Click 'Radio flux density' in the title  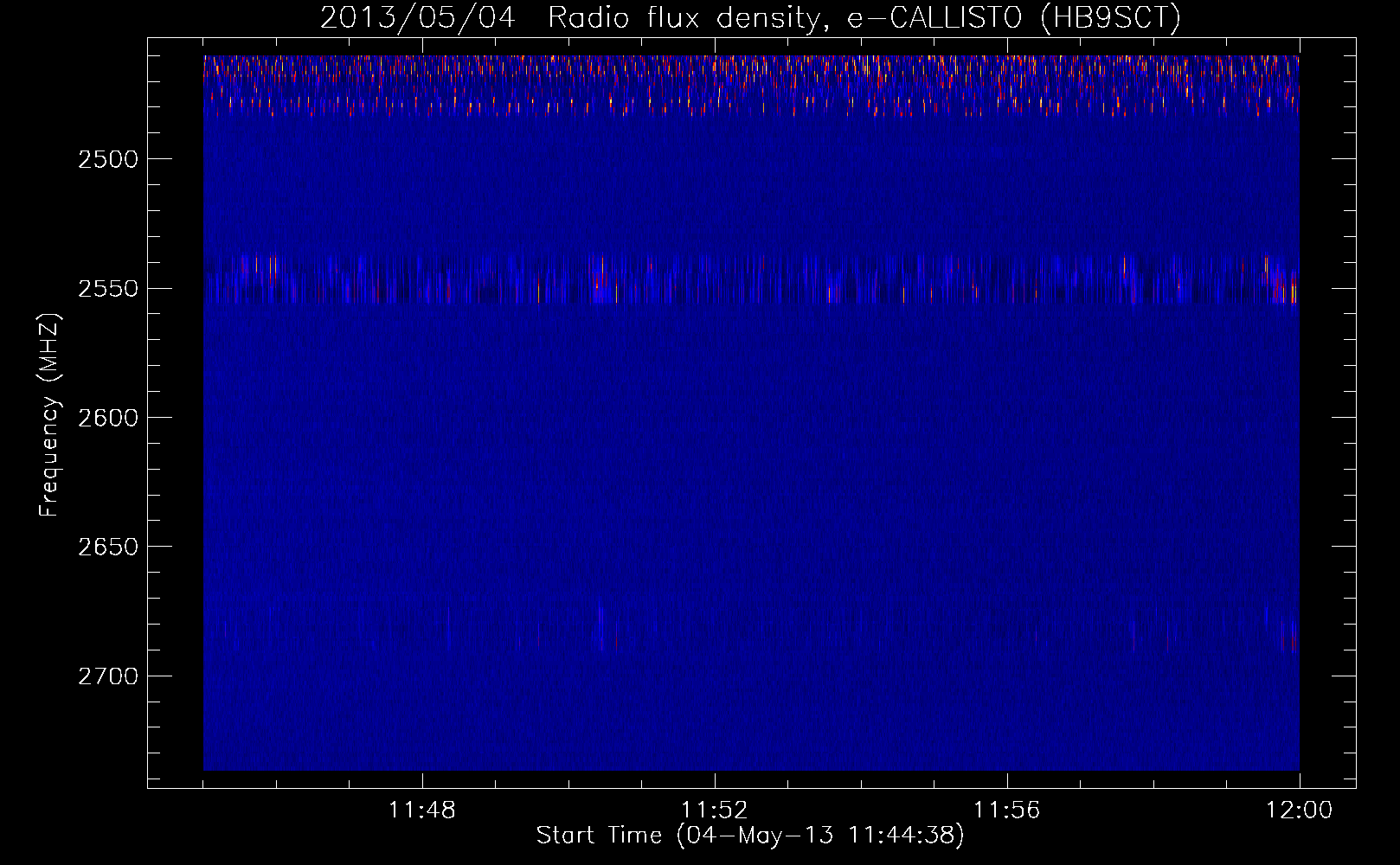[x=684, y=17]
